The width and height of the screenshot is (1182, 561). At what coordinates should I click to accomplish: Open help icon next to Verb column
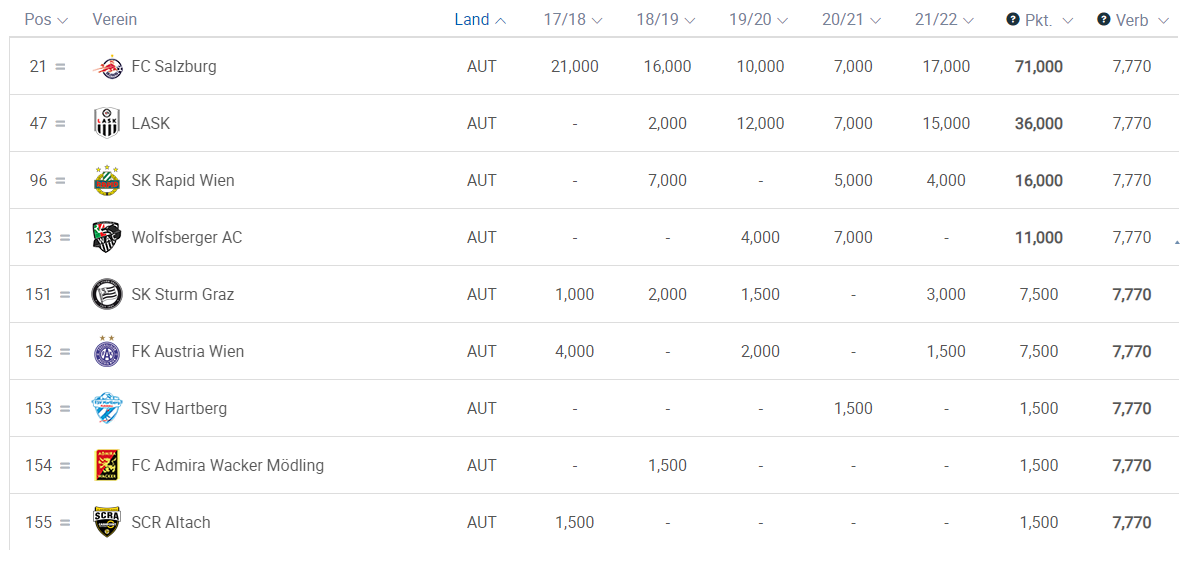click(1104, 20)
